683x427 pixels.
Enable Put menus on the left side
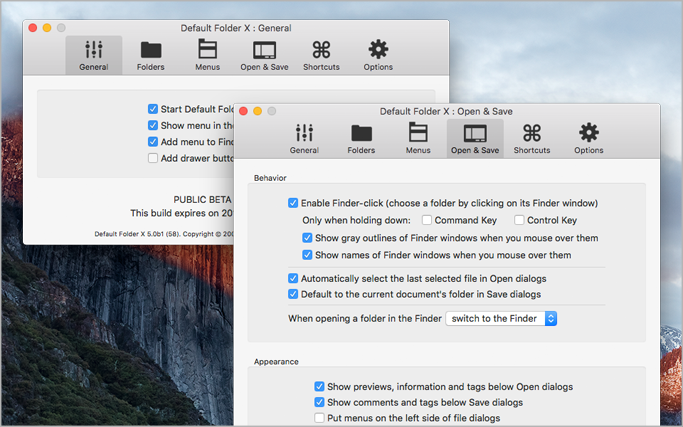(319, 418)
